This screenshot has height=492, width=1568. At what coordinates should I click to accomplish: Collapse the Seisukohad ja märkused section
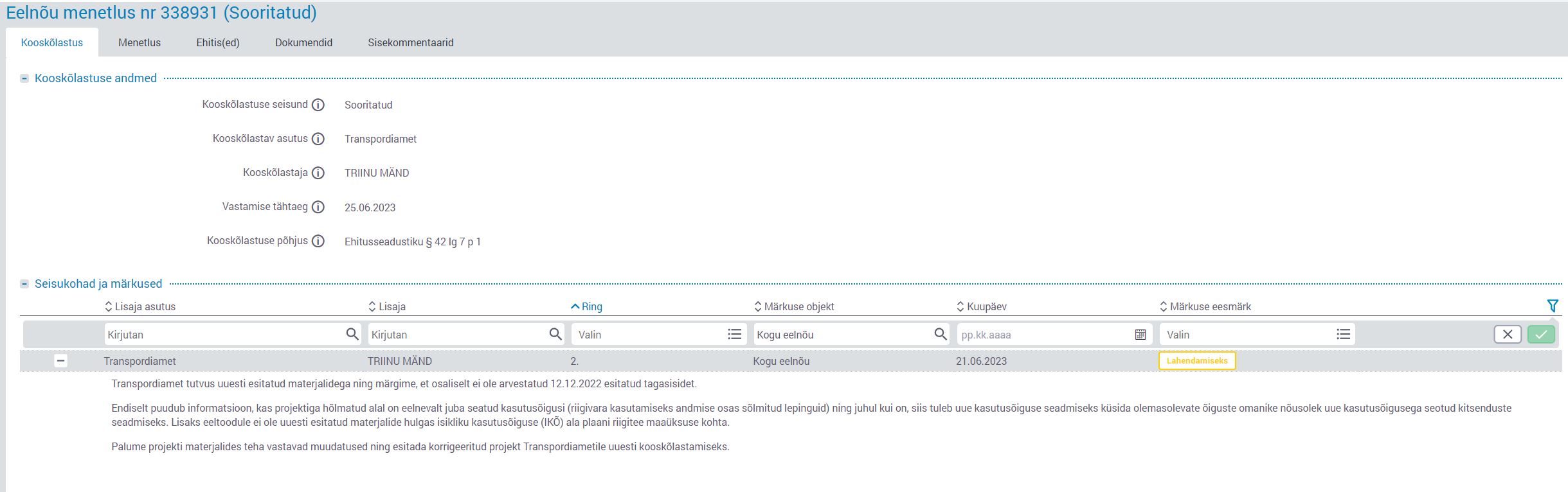[24, 284]
